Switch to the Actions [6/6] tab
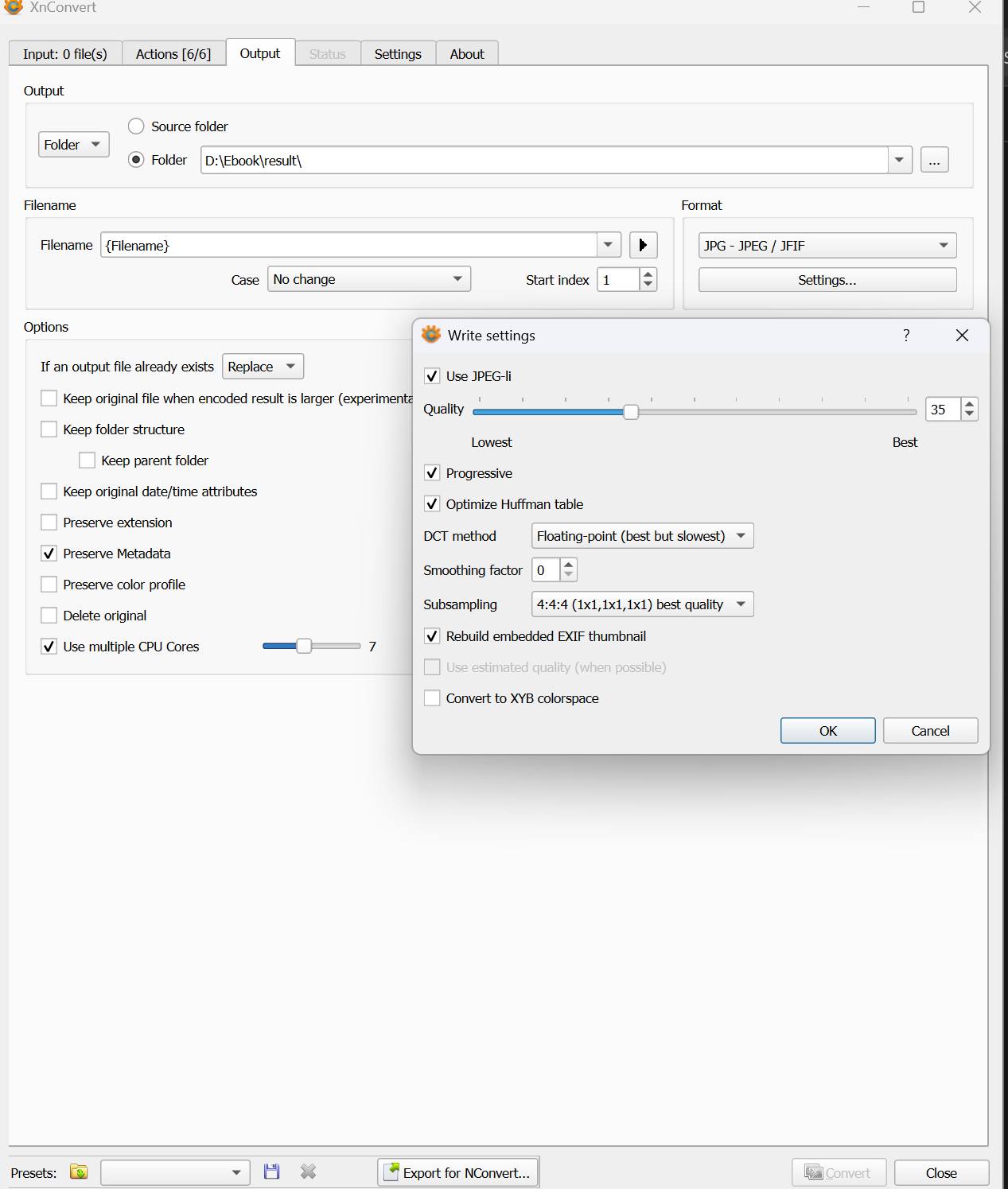The image size is (1008, 1189). click(x=173, y=54)
